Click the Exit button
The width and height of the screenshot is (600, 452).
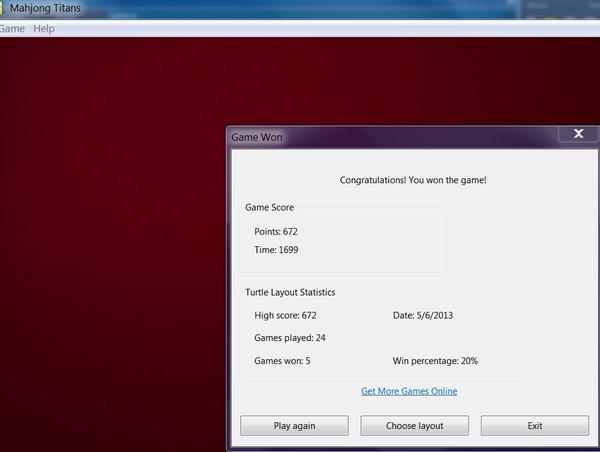coord(535,426)
